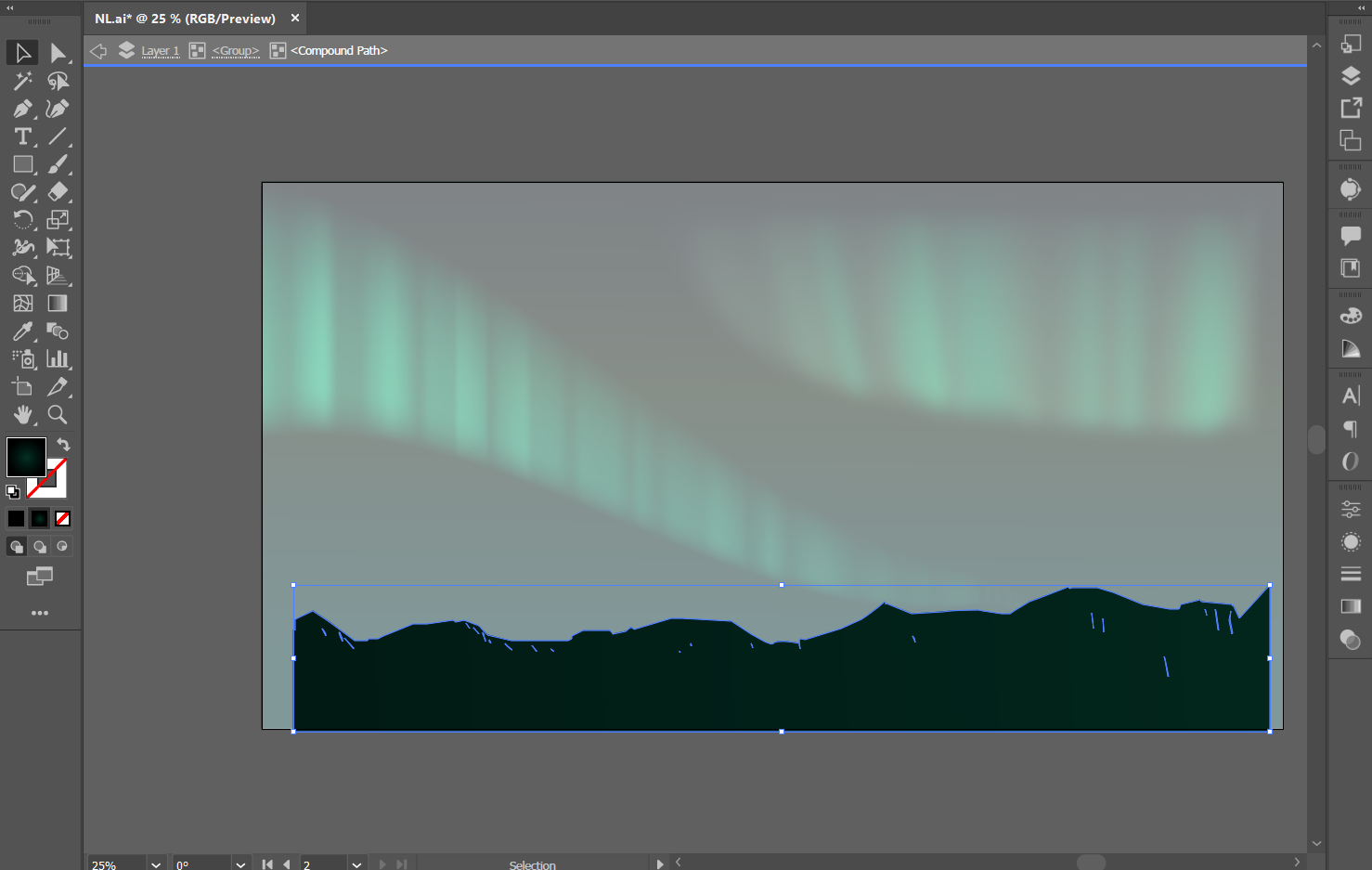This screenshot has height=870, width=1372.
Task: Open the Layers panel icon
Action: tap(1351, 76)
